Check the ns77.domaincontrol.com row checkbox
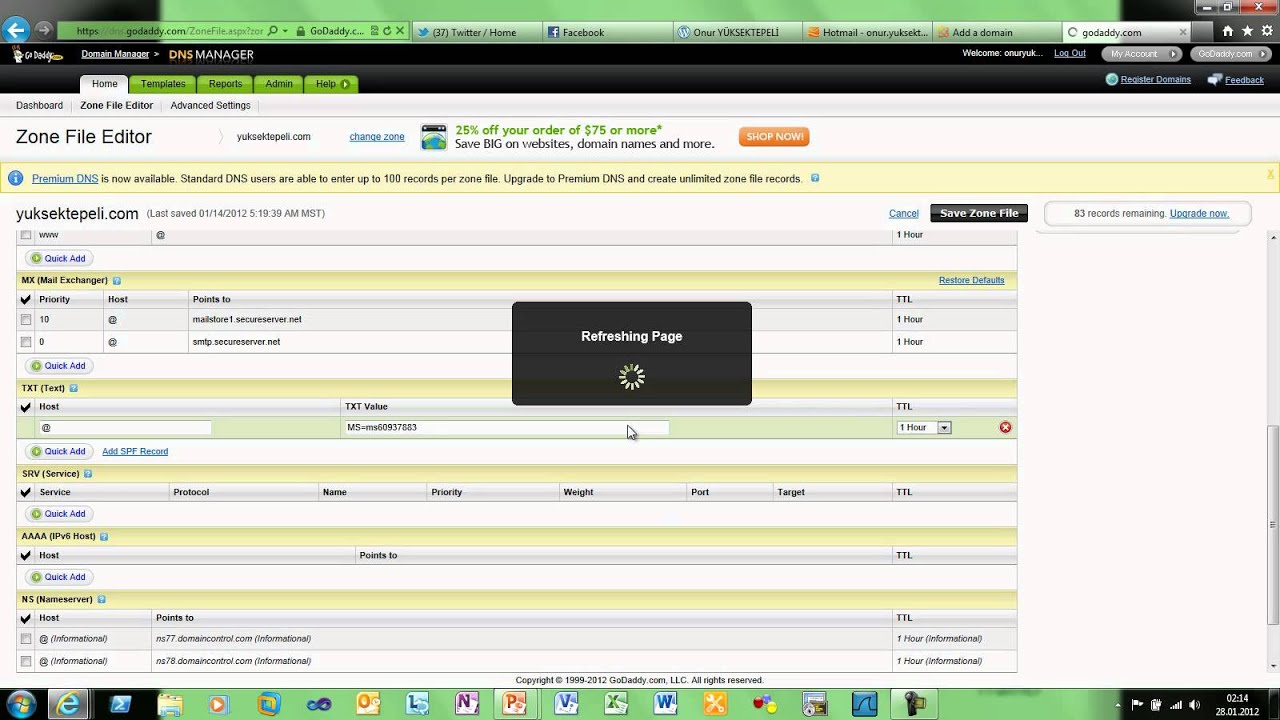This screenshot has width=1280, height=720. [x=26, y=639]
